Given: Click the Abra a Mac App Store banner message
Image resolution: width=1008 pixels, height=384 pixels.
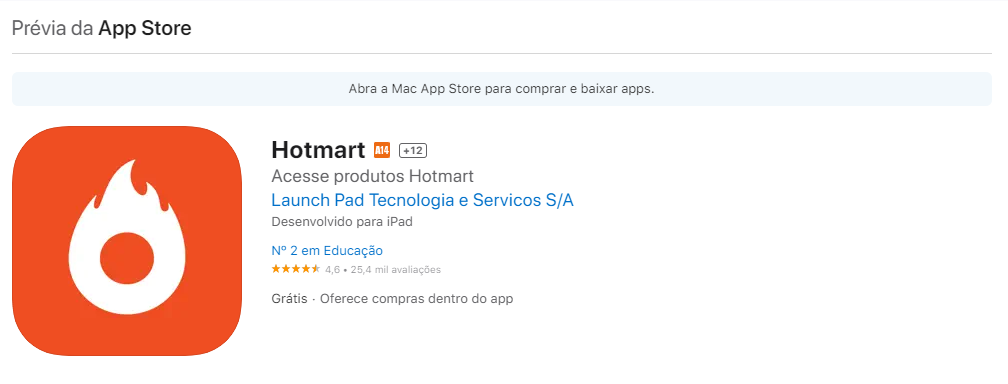Looking at the screenshot, I should [501, 89].
